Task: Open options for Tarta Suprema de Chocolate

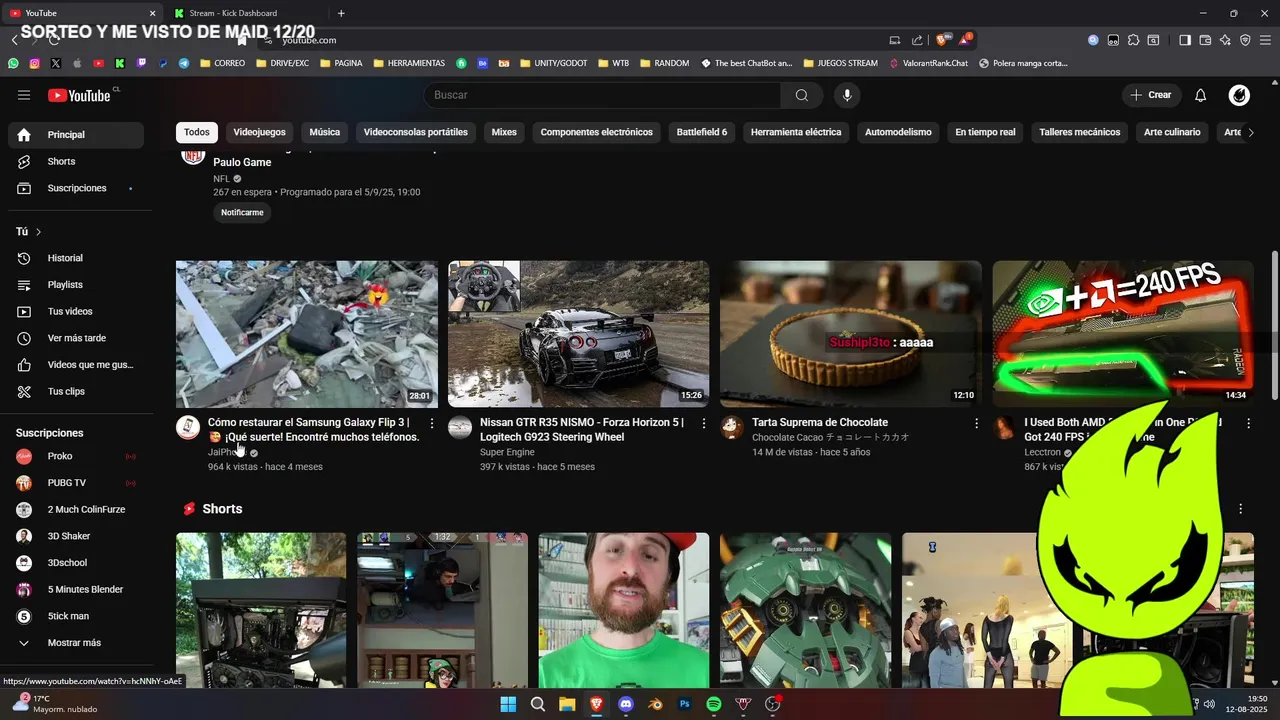Action: tap(976, 424)
